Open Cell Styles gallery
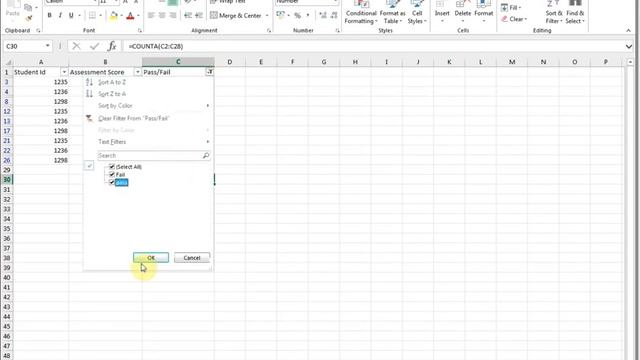This screenshot has height=360, width=640. point(417,12)
